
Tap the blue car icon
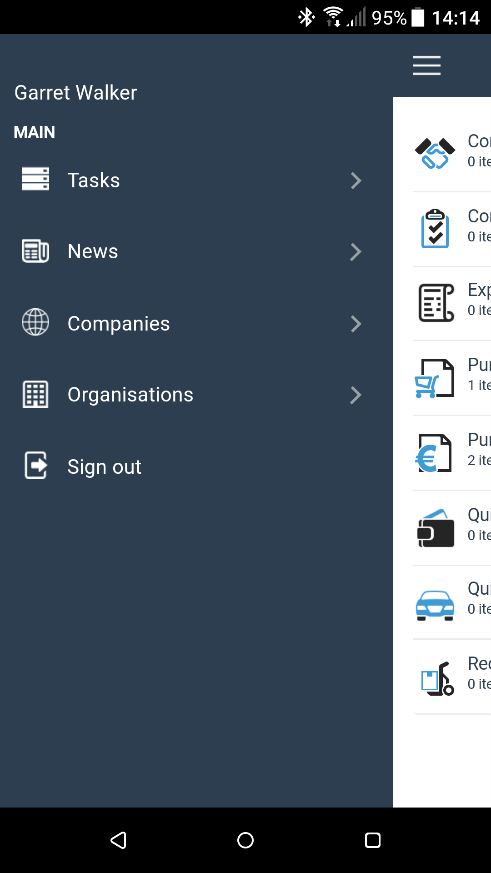[x=435, y=605]
